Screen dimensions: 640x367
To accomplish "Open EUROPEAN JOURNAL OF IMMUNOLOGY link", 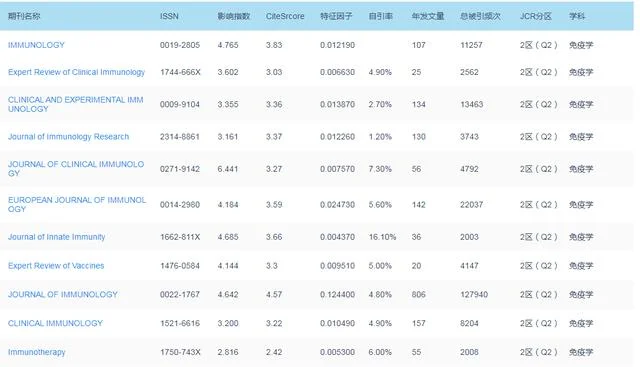I will pos(77,204).
